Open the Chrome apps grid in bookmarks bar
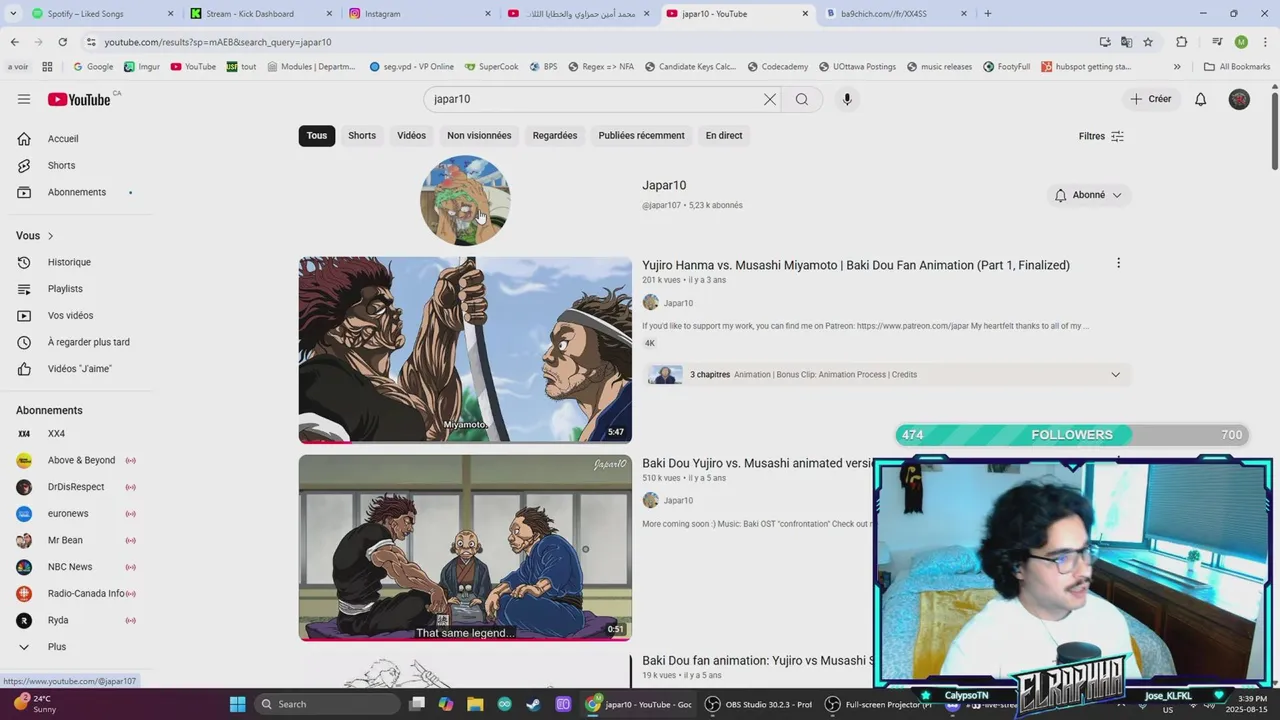1280x720 pixels. click(x=47, y=67)
